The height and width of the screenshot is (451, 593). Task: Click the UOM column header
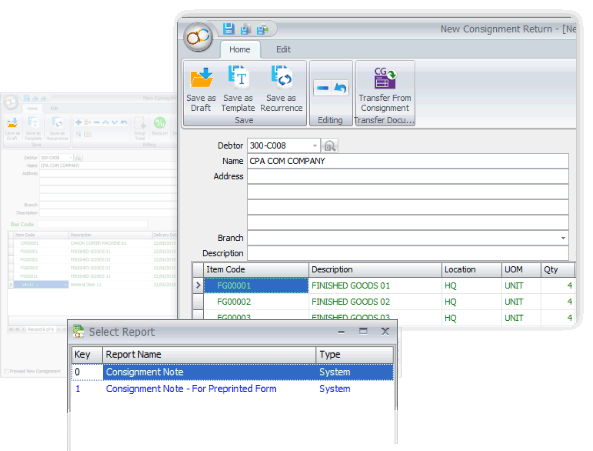point(521,270)
